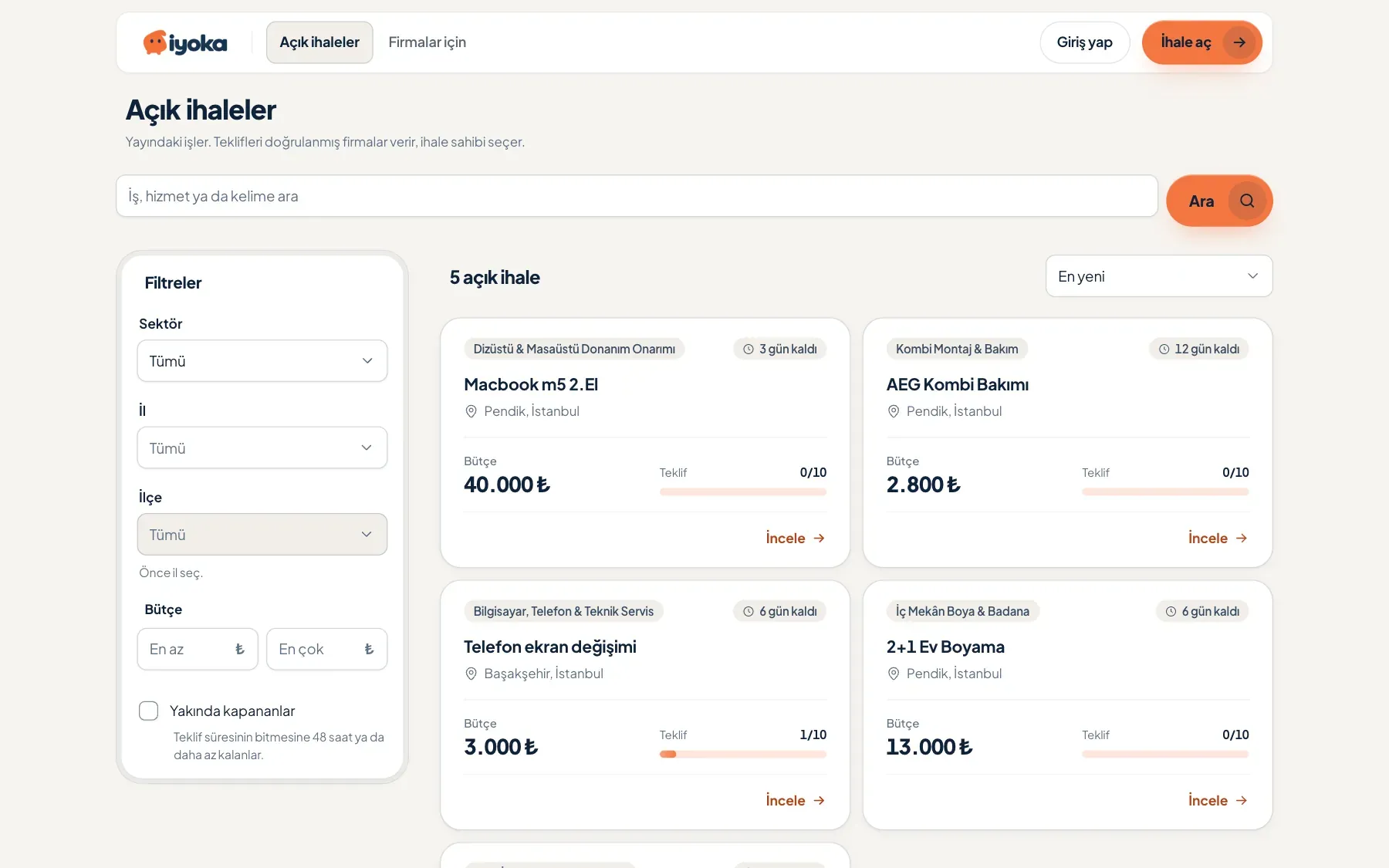1389x868 pixels.
Task: Open the En yeni sort dropdown
Action: (x=1159, y=276)
